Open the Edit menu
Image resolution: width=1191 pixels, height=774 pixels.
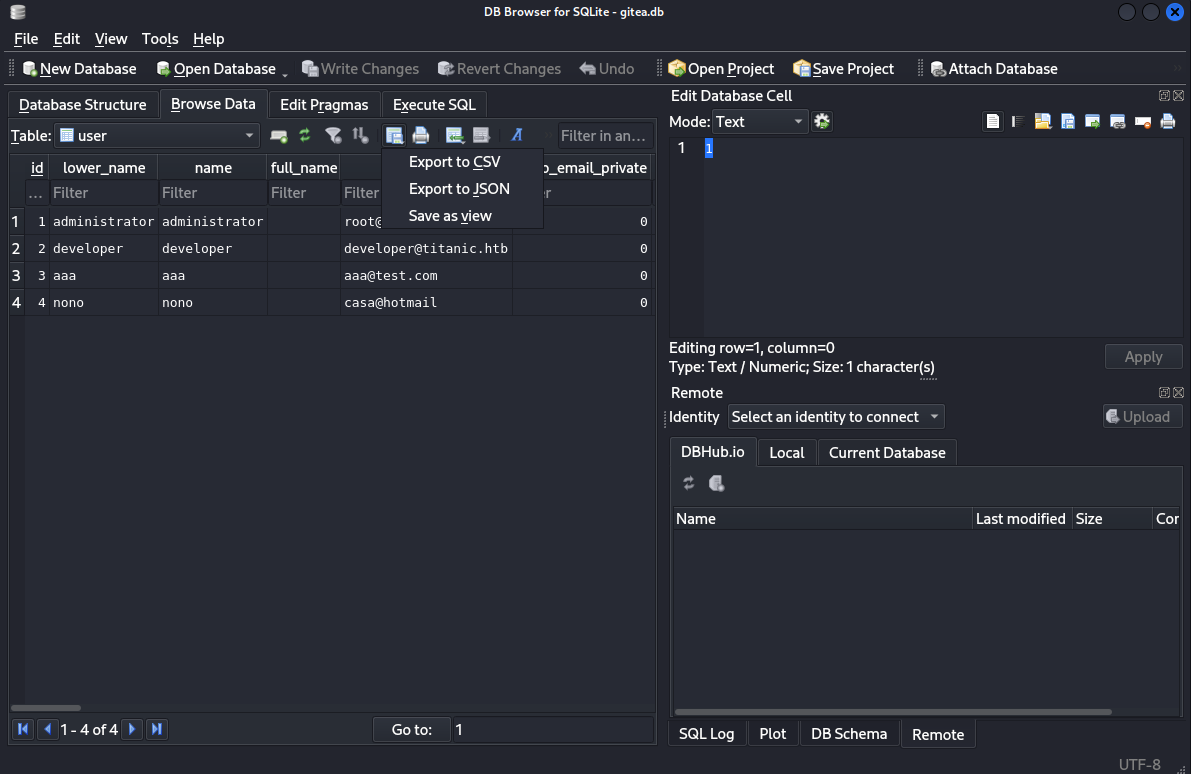[x=66, y=39]
